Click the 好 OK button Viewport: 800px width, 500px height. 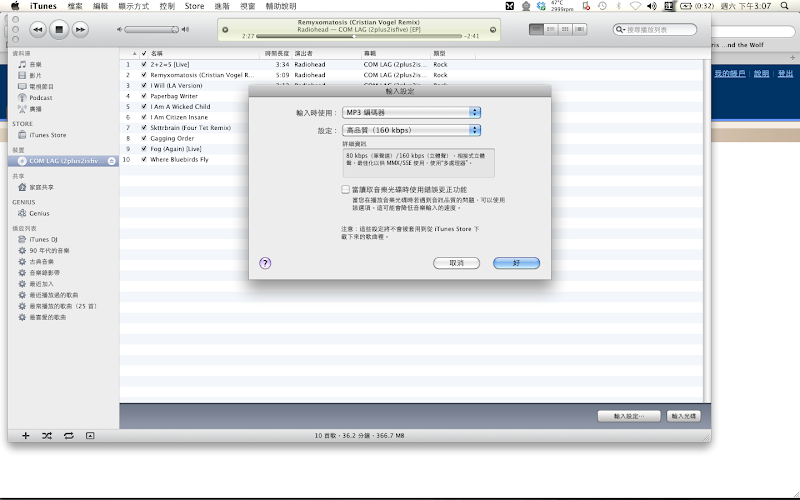click(x=516, y=263)
